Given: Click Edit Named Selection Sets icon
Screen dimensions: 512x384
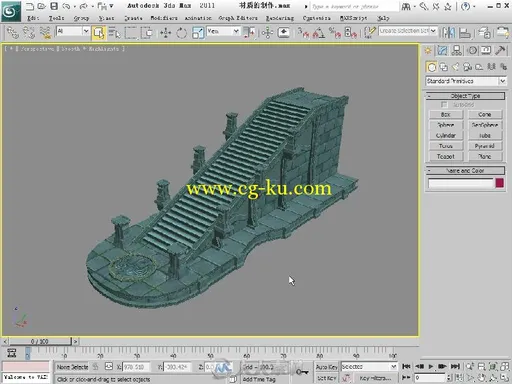Looking at the screenshot, I should (369, 33).
